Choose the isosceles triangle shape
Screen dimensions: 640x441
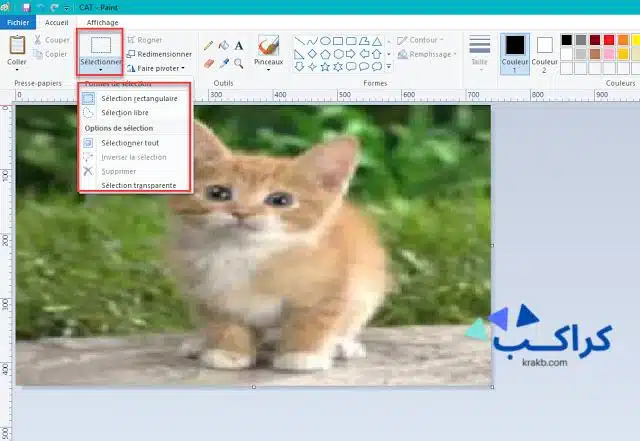tap(377, 41)
